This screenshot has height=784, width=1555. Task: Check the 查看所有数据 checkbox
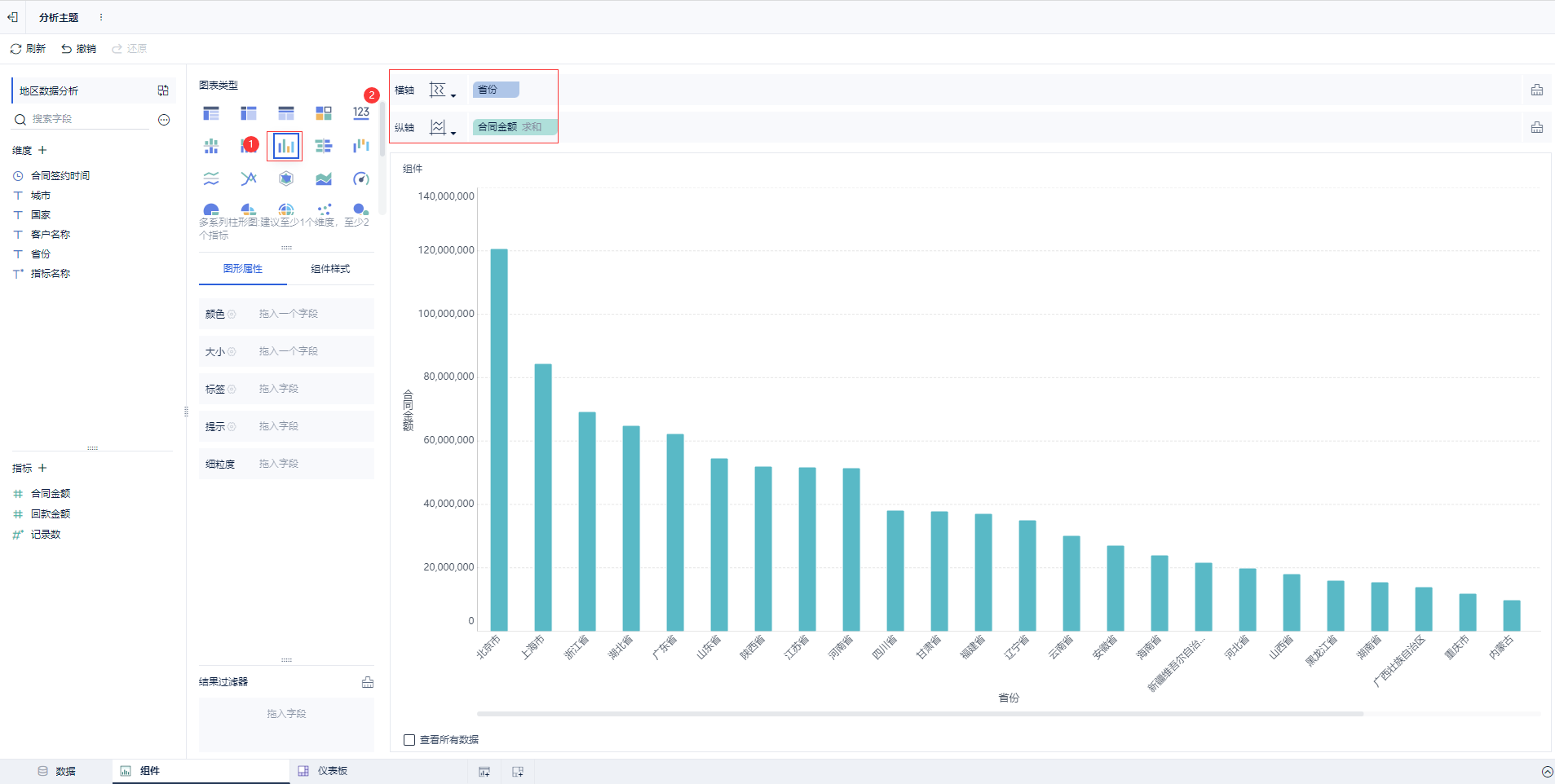pyautogui.click(x=409, y=740)
